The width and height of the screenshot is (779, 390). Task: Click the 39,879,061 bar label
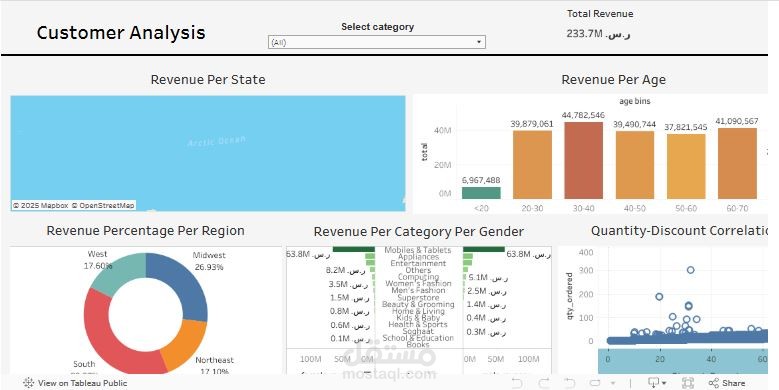pyautogui.click(x=532, y=124)
